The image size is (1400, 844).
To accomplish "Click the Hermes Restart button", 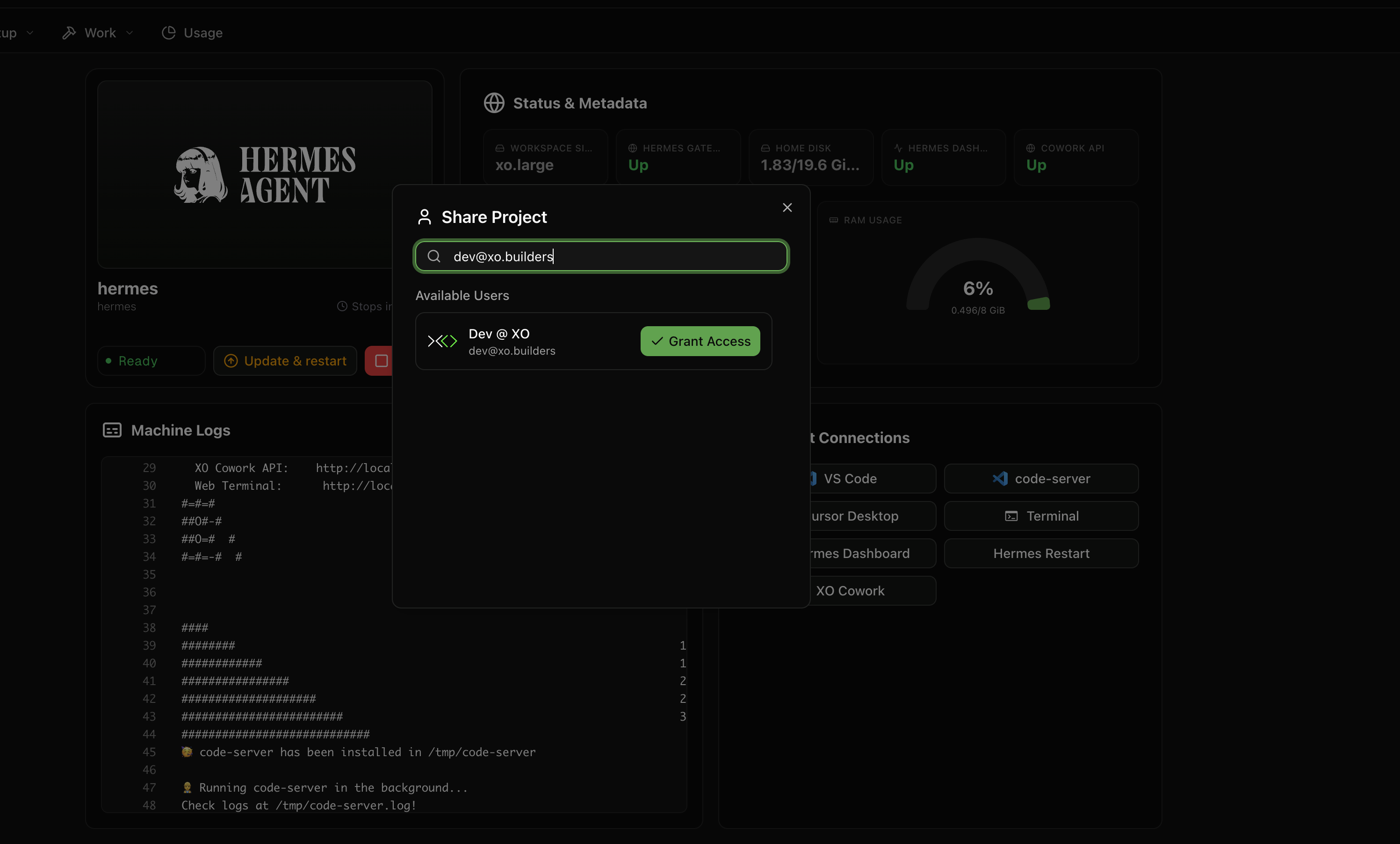I will click(x=1041, y=553).
